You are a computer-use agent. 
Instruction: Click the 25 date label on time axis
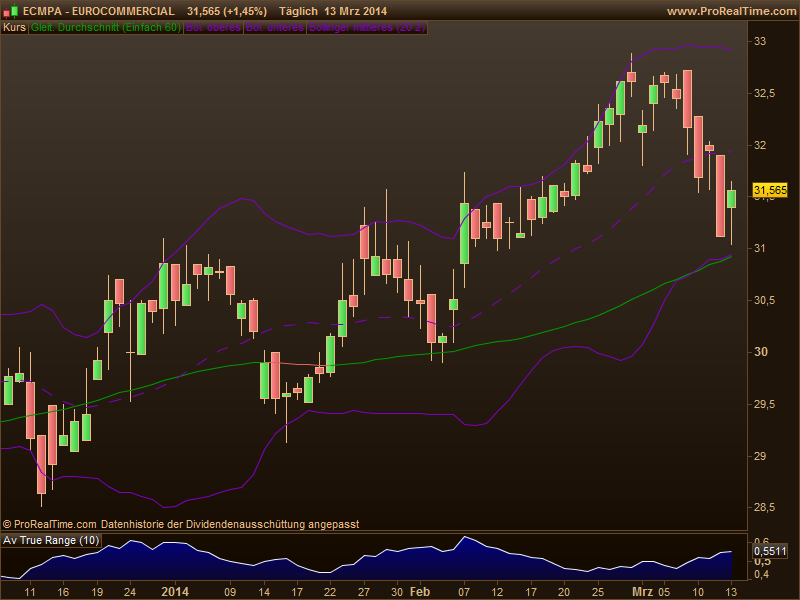tap(597, 592)
